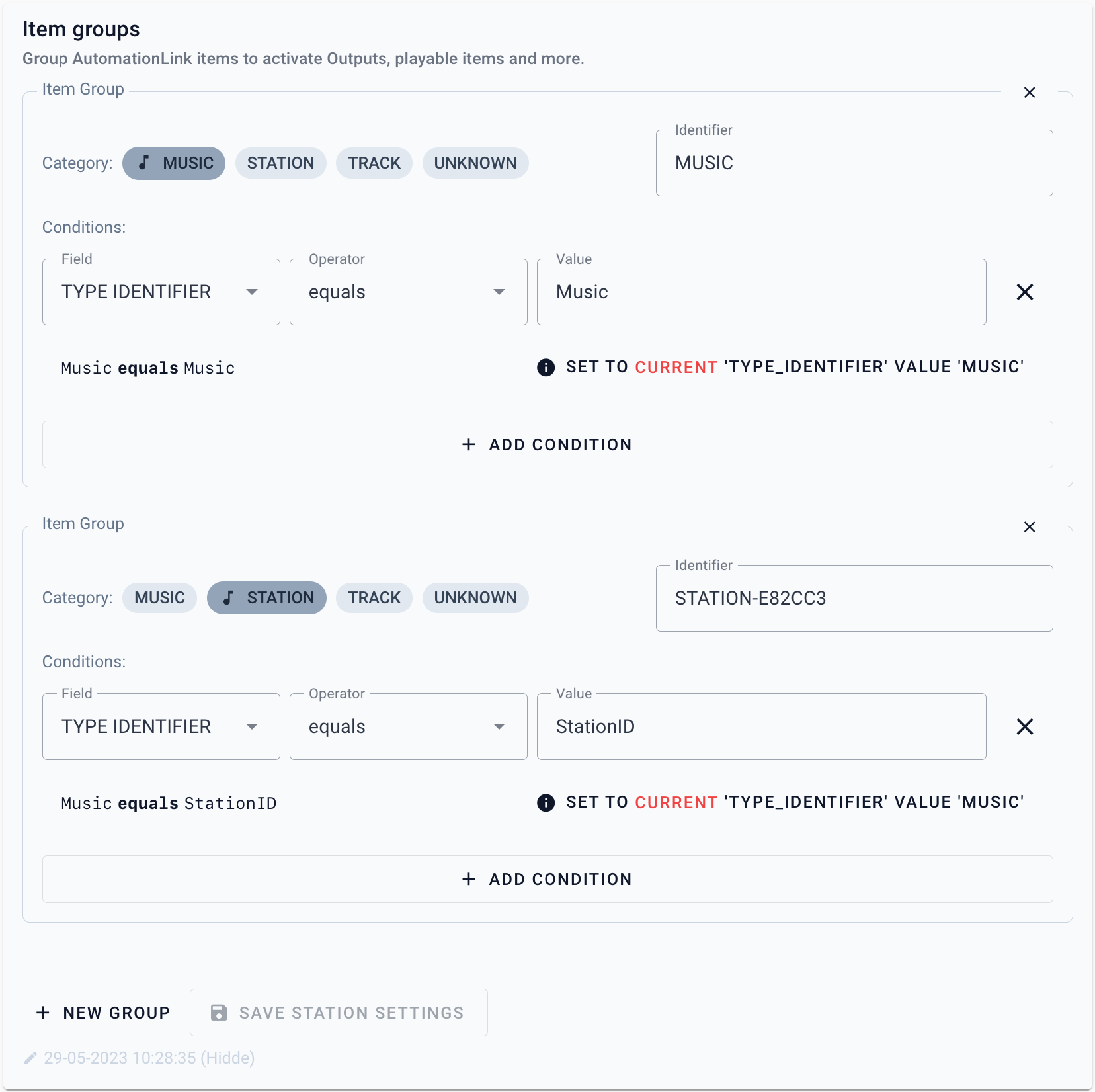
Task: Select the STATION category chip in the first group
Action: coord(280,163)
